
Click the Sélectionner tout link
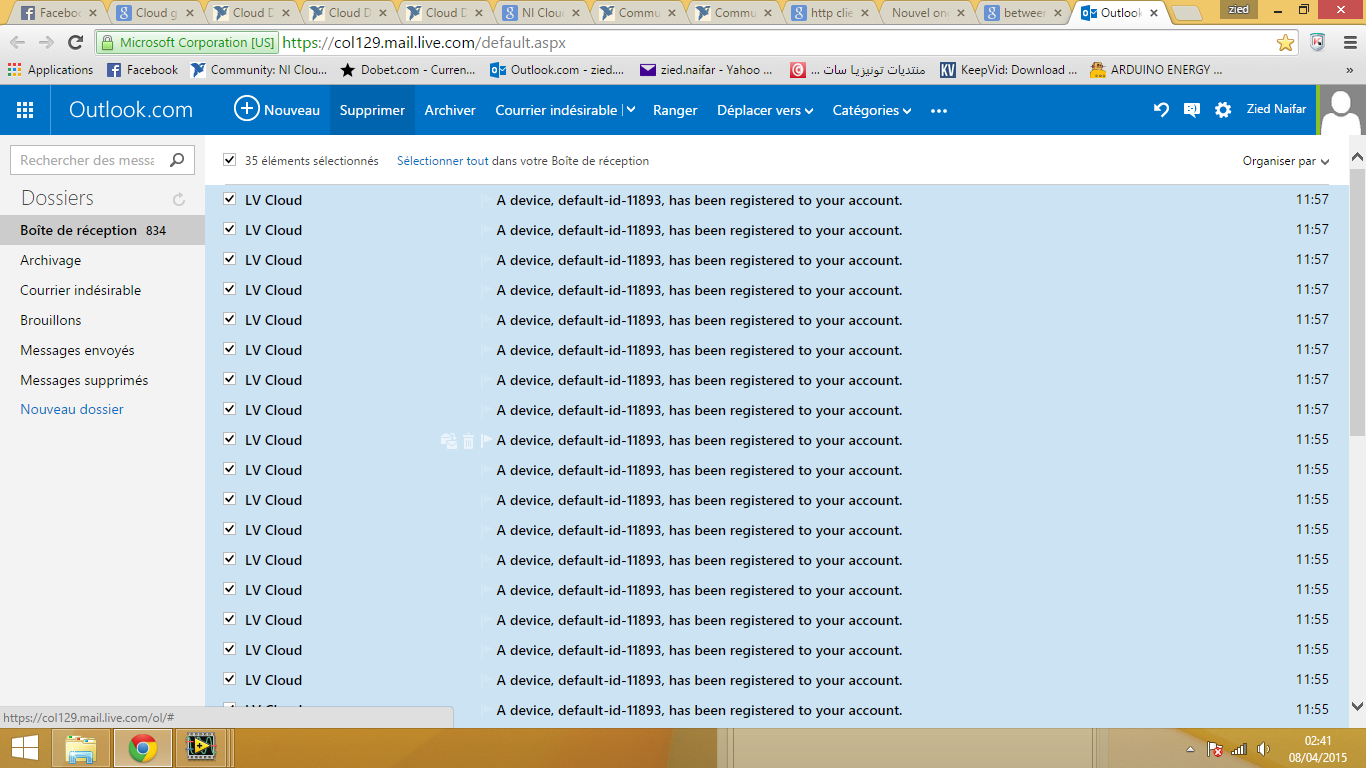point(443,160)
